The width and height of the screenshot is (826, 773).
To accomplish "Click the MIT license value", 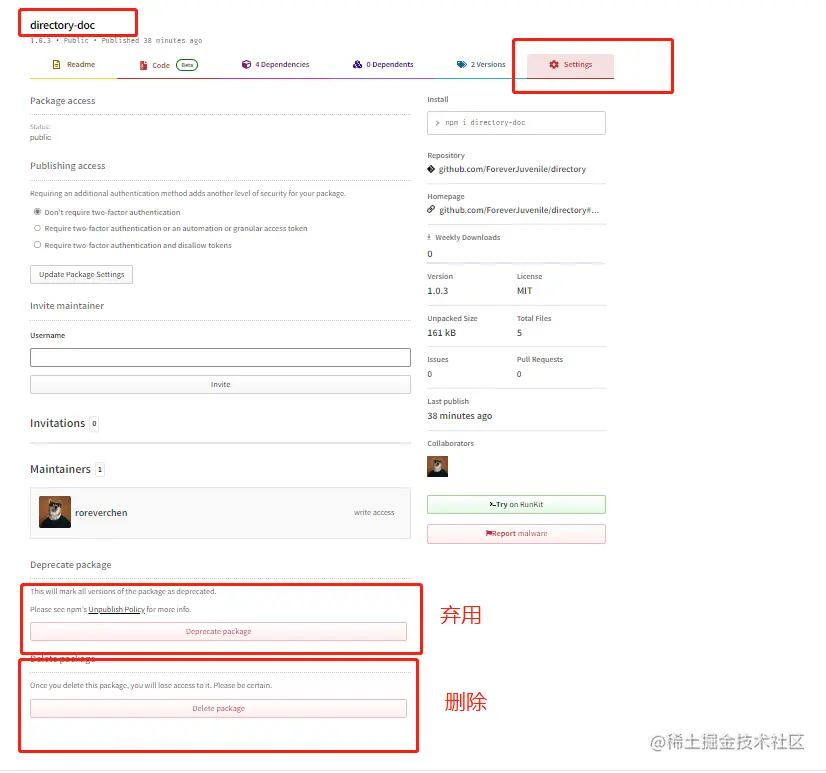I will point(525,291).
